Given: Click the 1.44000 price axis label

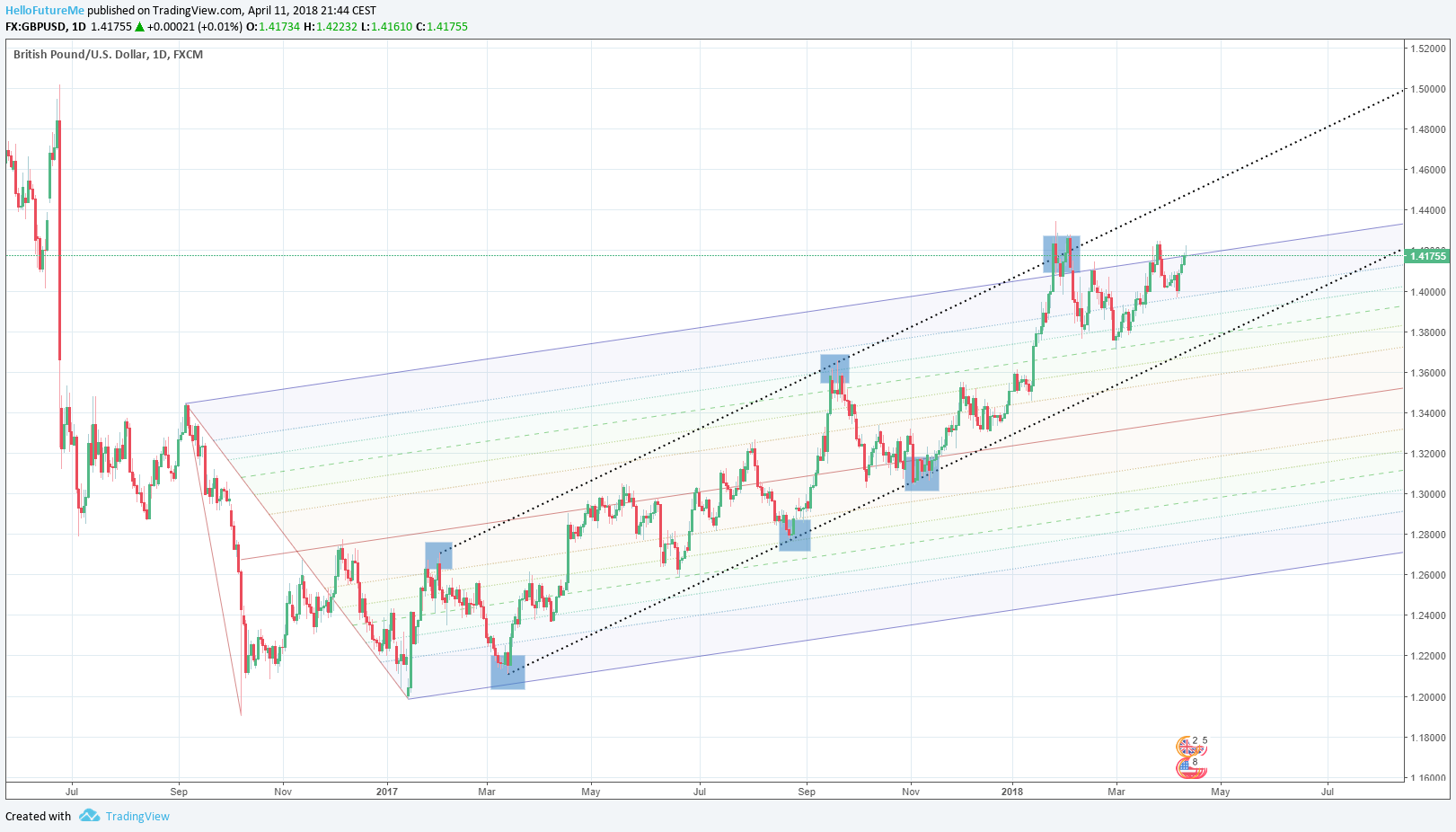Looking at the screenshot, I should click(1428, 210).
